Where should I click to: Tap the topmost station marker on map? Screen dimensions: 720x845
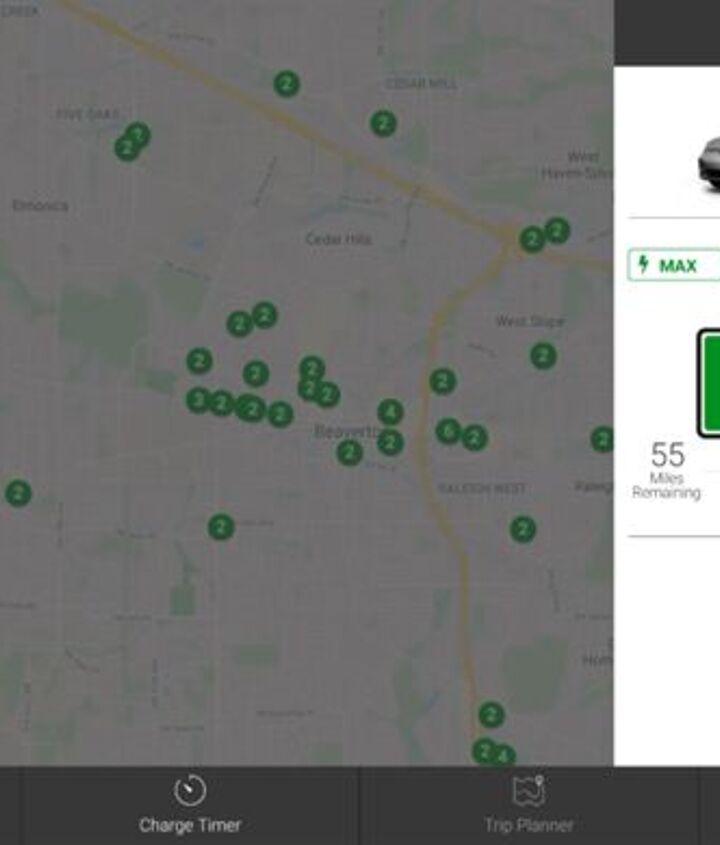tap(287, 84)
